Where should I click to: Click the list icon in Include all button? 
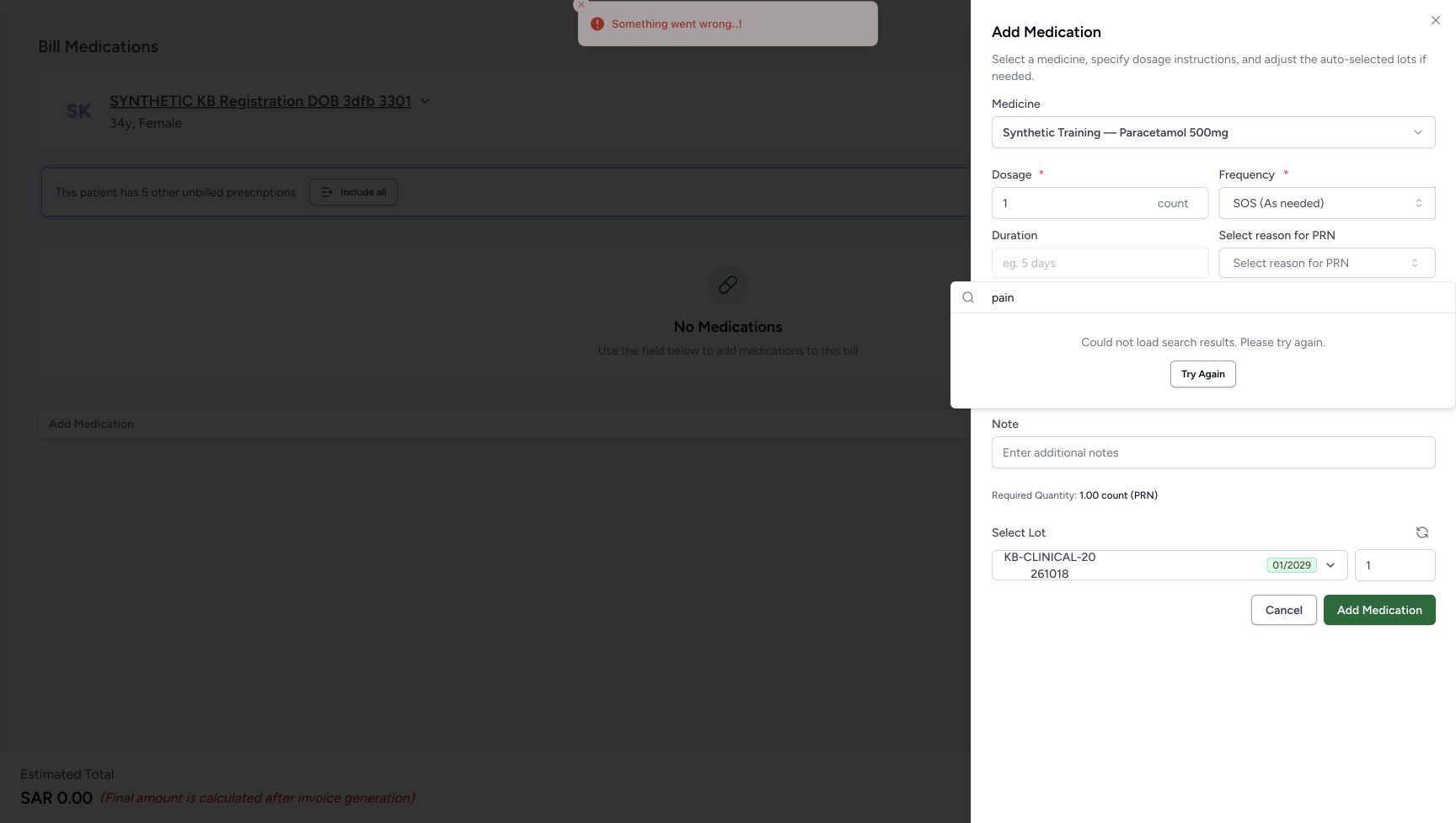coord(327,192)
